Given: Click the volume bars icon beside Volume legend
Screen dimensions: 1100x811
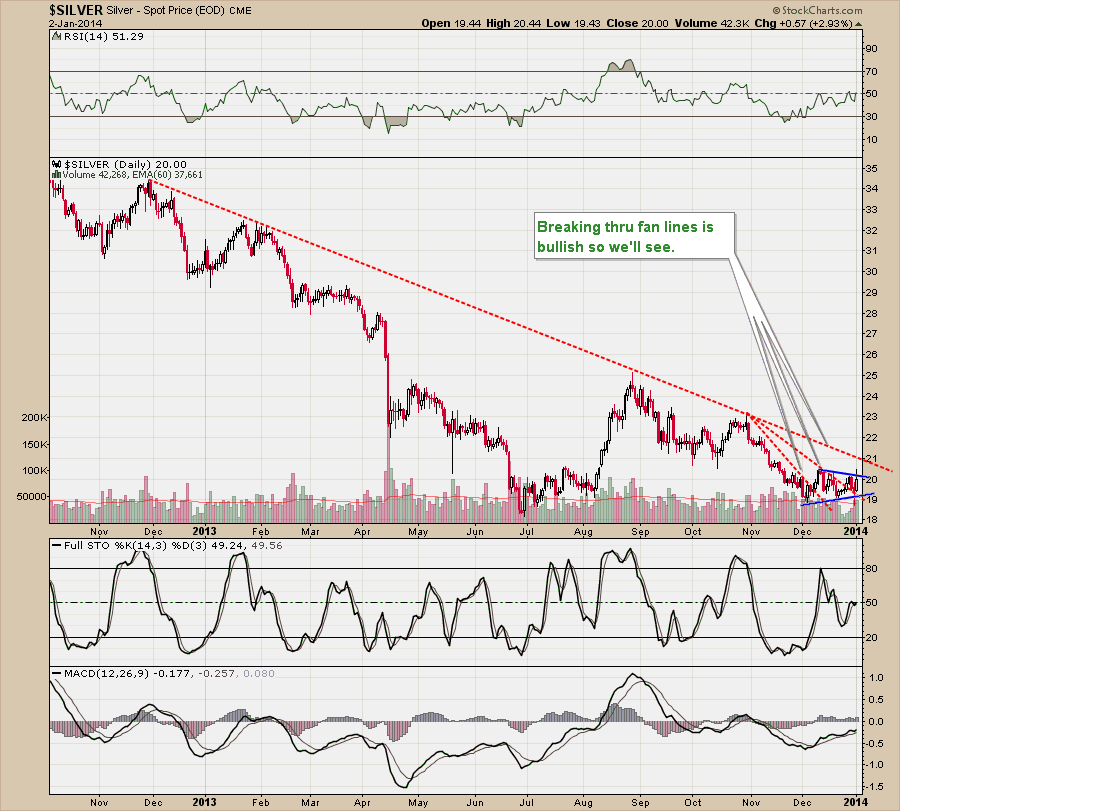Looking at the screenshot, I should (x=55, y=175).
